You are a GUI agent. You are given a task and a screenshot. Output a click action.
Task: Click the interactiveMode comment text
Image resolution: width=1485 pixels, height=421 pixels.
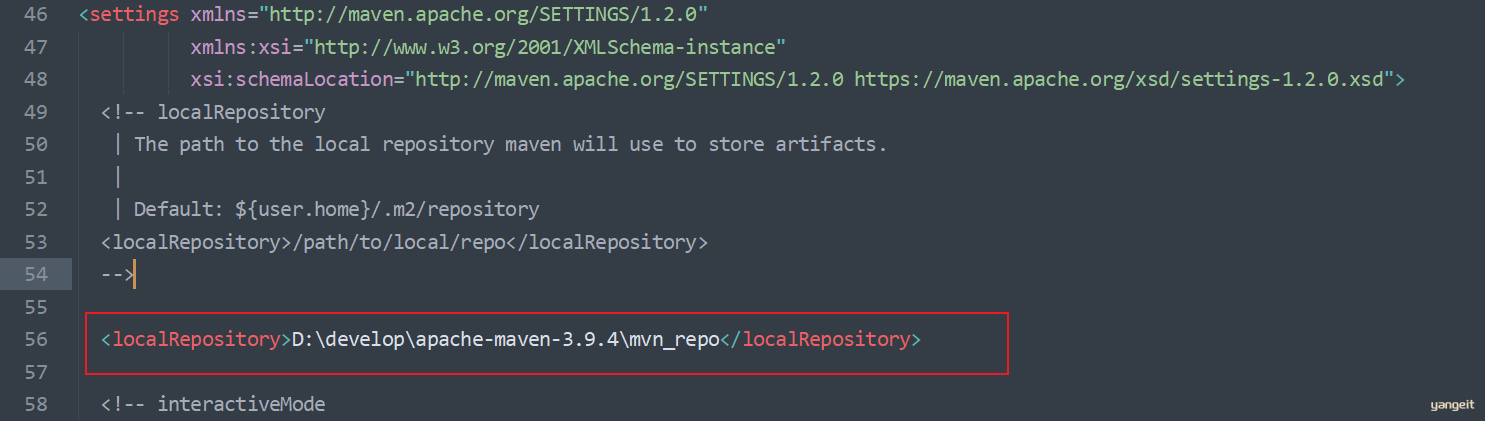tap(241, 404)
